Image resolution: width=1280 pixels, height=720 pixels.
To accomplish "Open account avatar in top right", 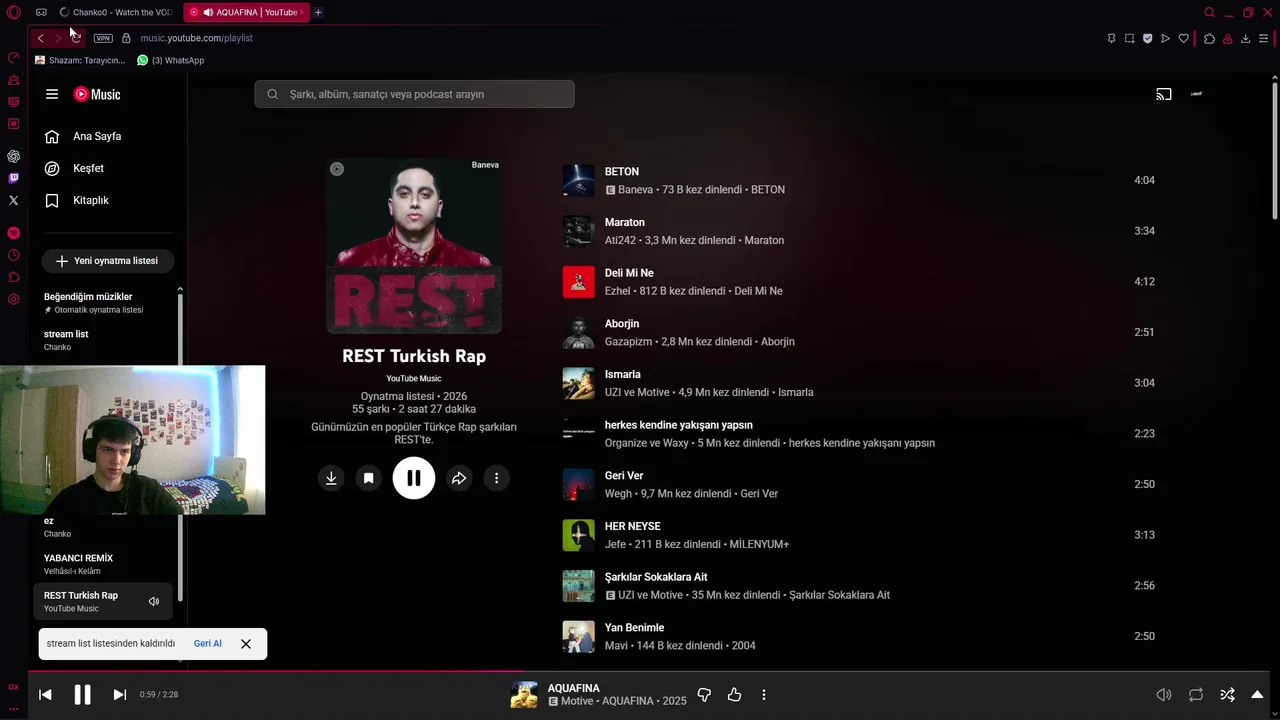I will (1196, 94).
